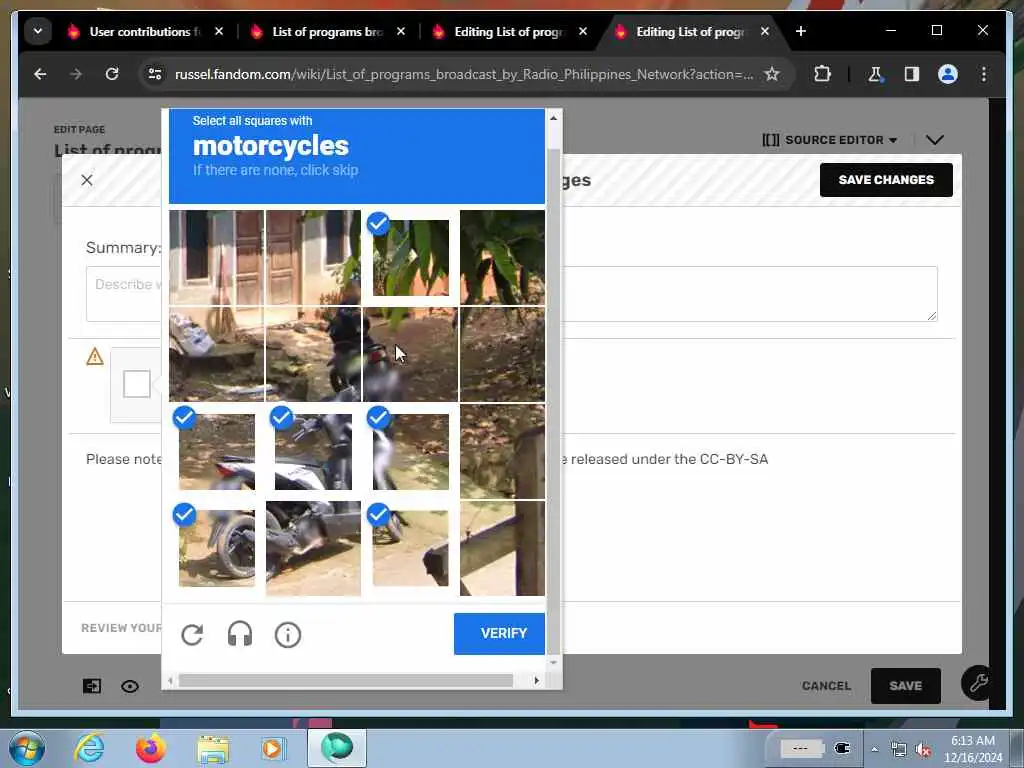Open a new browser tab

[801, 31]
